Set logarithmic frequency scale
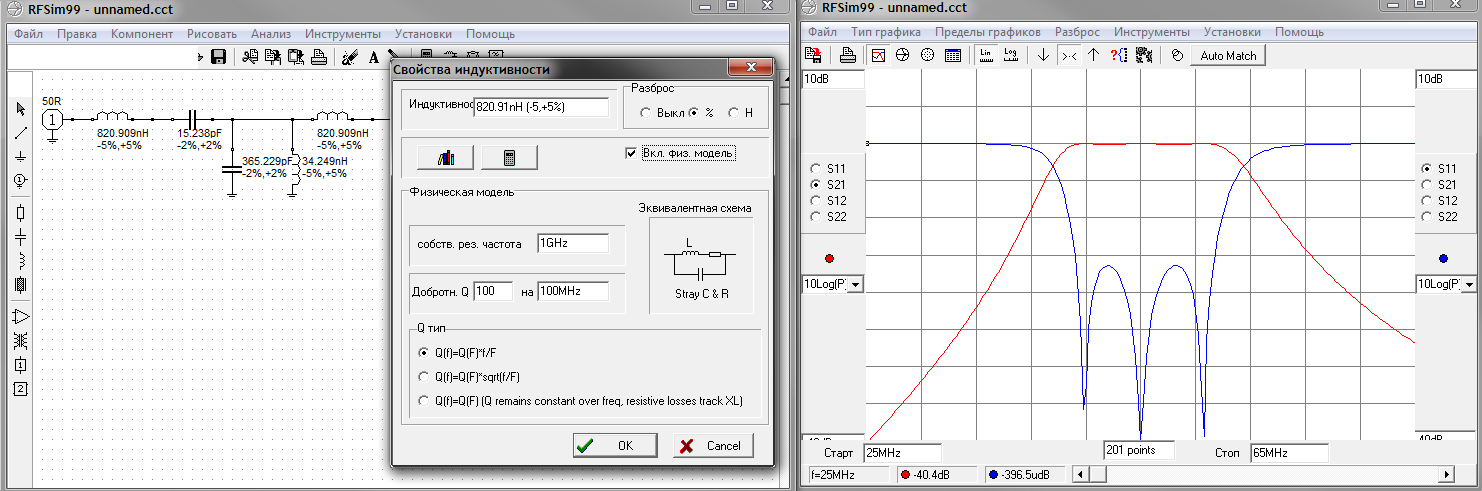 [x=1010, y=55]
